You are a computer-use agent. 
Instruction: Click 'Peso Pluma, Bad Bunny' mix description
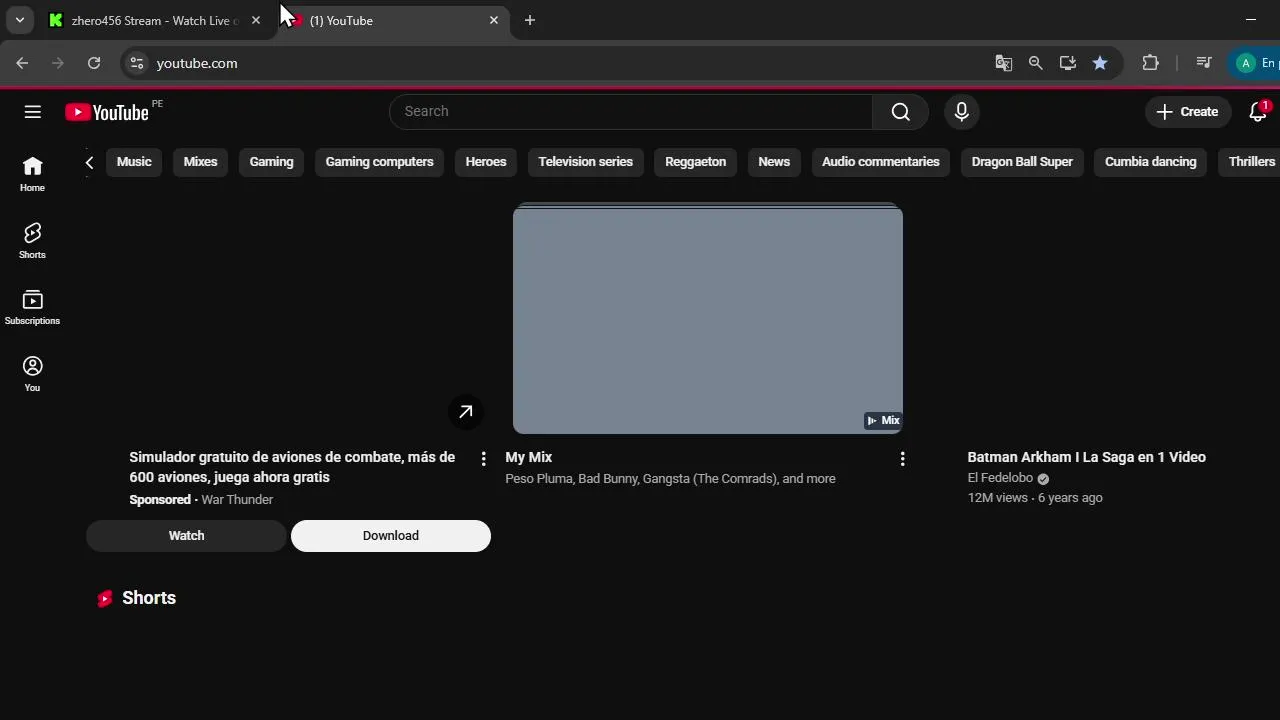670,479
